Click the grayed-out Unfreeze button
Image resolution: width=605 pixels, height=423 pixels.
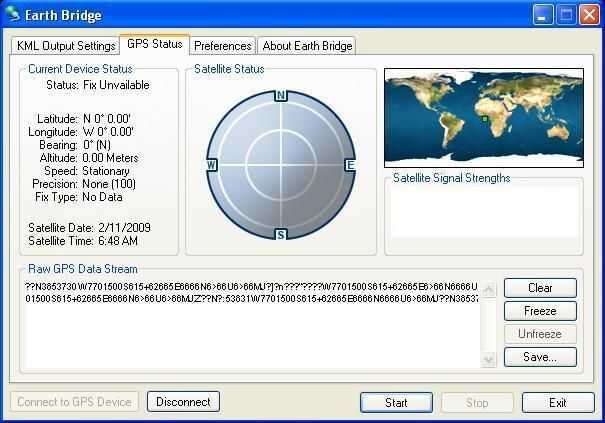click(x=540, y=334)
